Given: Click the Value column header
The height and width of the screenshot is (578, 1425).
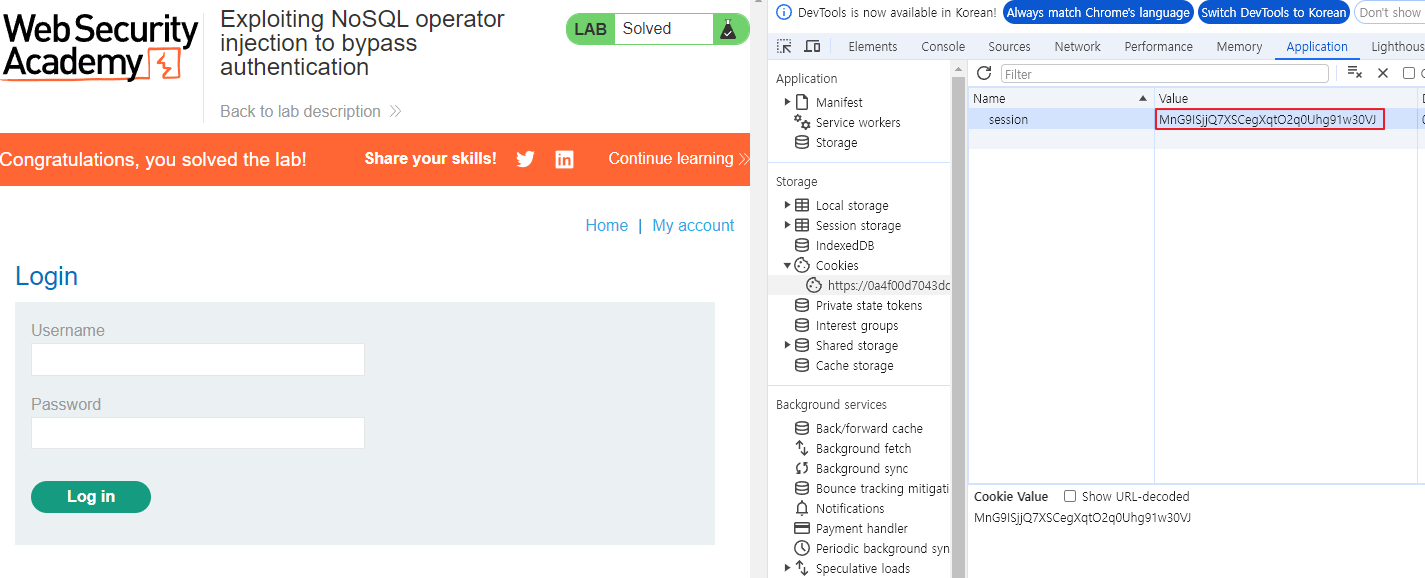Looking at the screenshot, I should (x=1286, y=98).
